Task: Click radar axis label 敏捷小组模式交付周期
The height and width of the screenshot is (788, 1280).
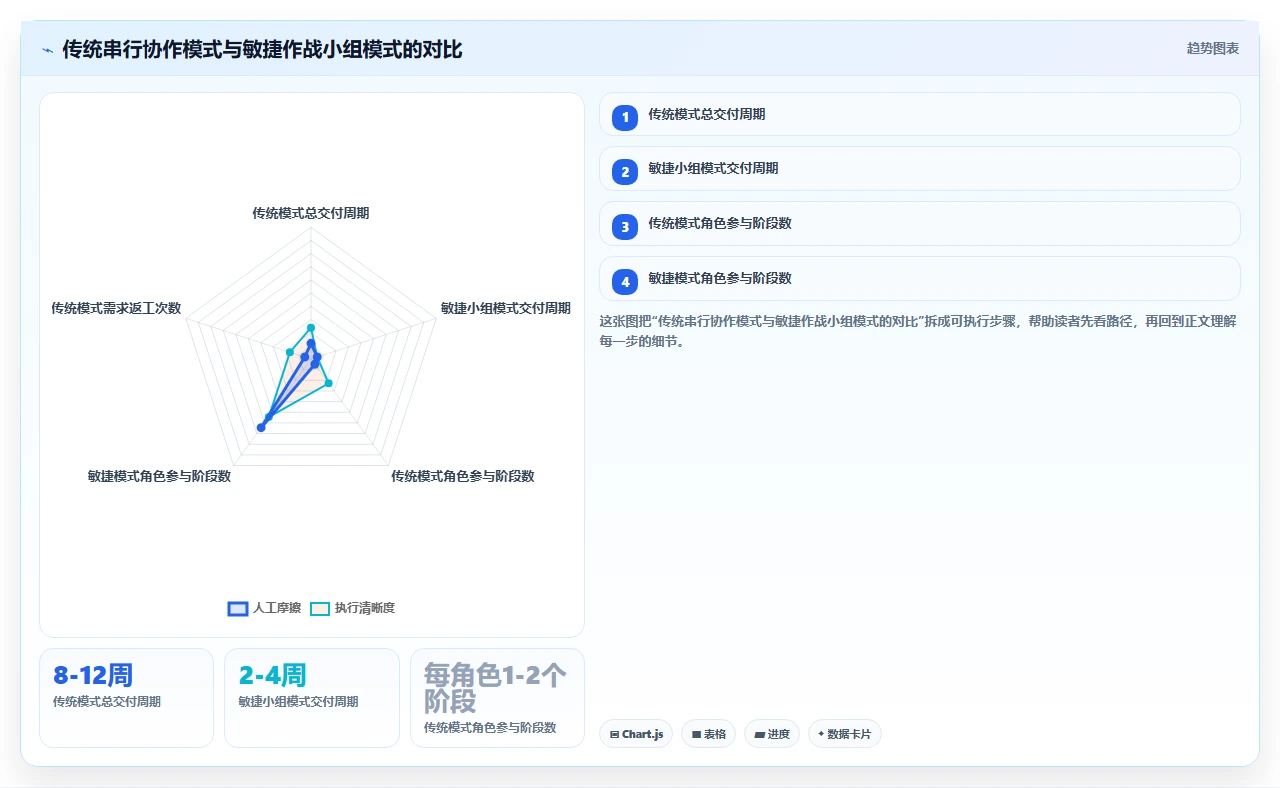Action: (x=506, y=308)
